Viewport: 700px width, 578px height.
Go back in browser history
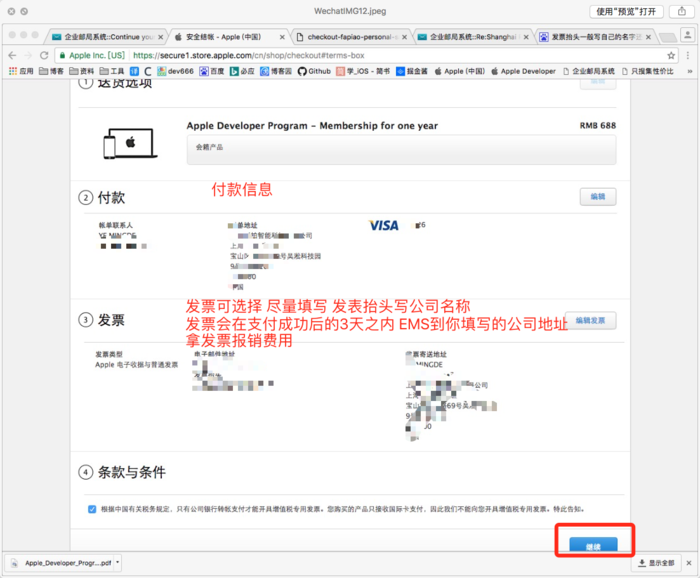coord(12,55)
